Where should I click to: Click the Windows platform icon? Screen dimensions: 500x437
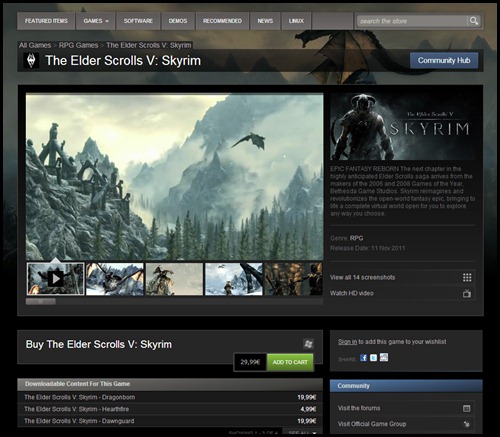[308, 344]
